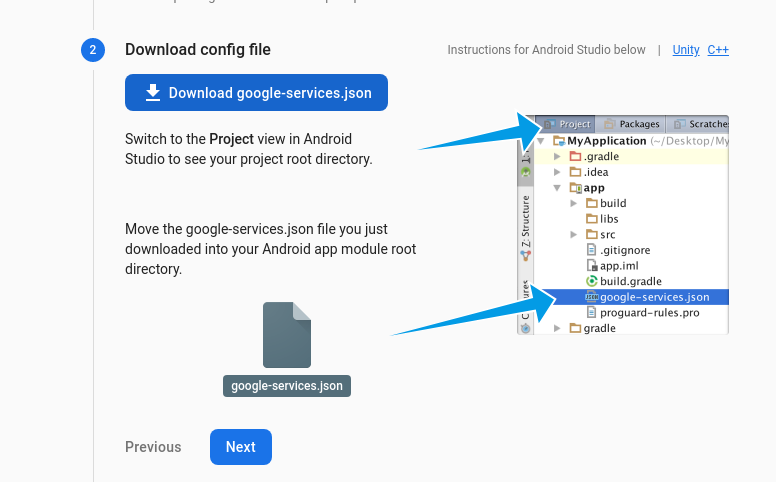Click the Next button
The width and height of the screenshot is (776, 482).
pyautogui.click(x=241, y=447)
